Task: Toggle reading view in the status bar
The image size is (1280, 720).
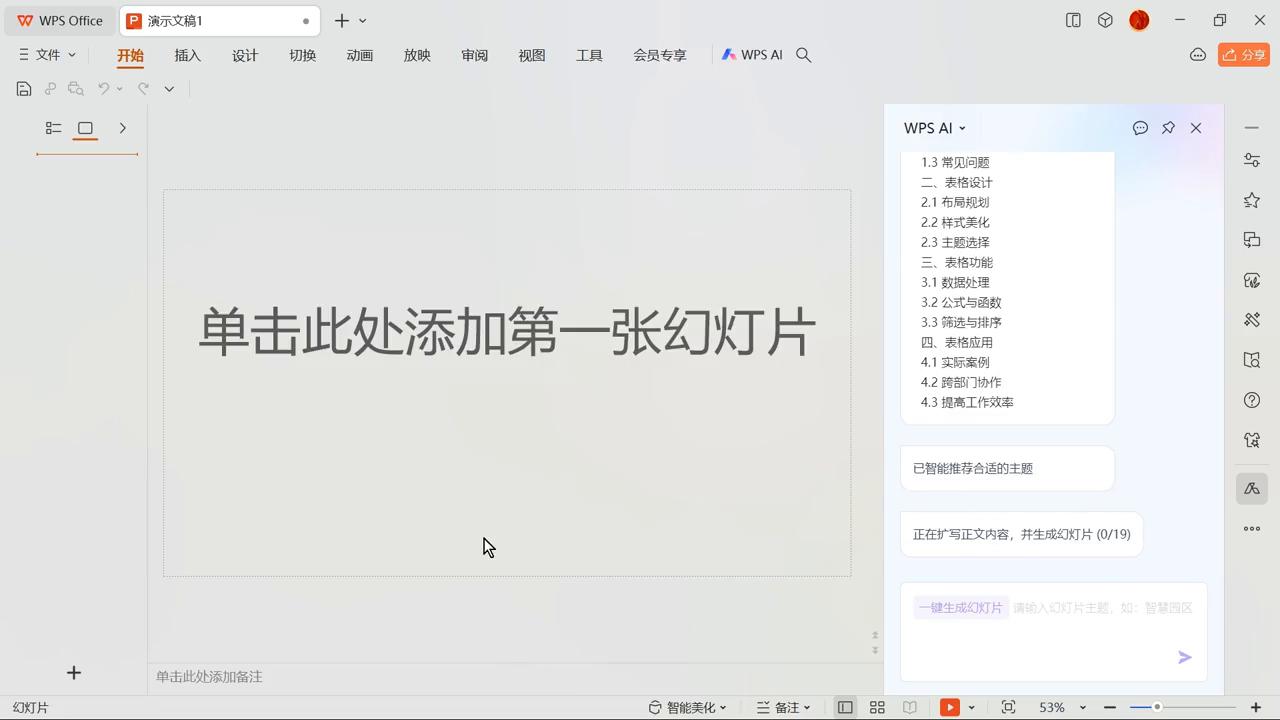Action: tap(910, 707)
